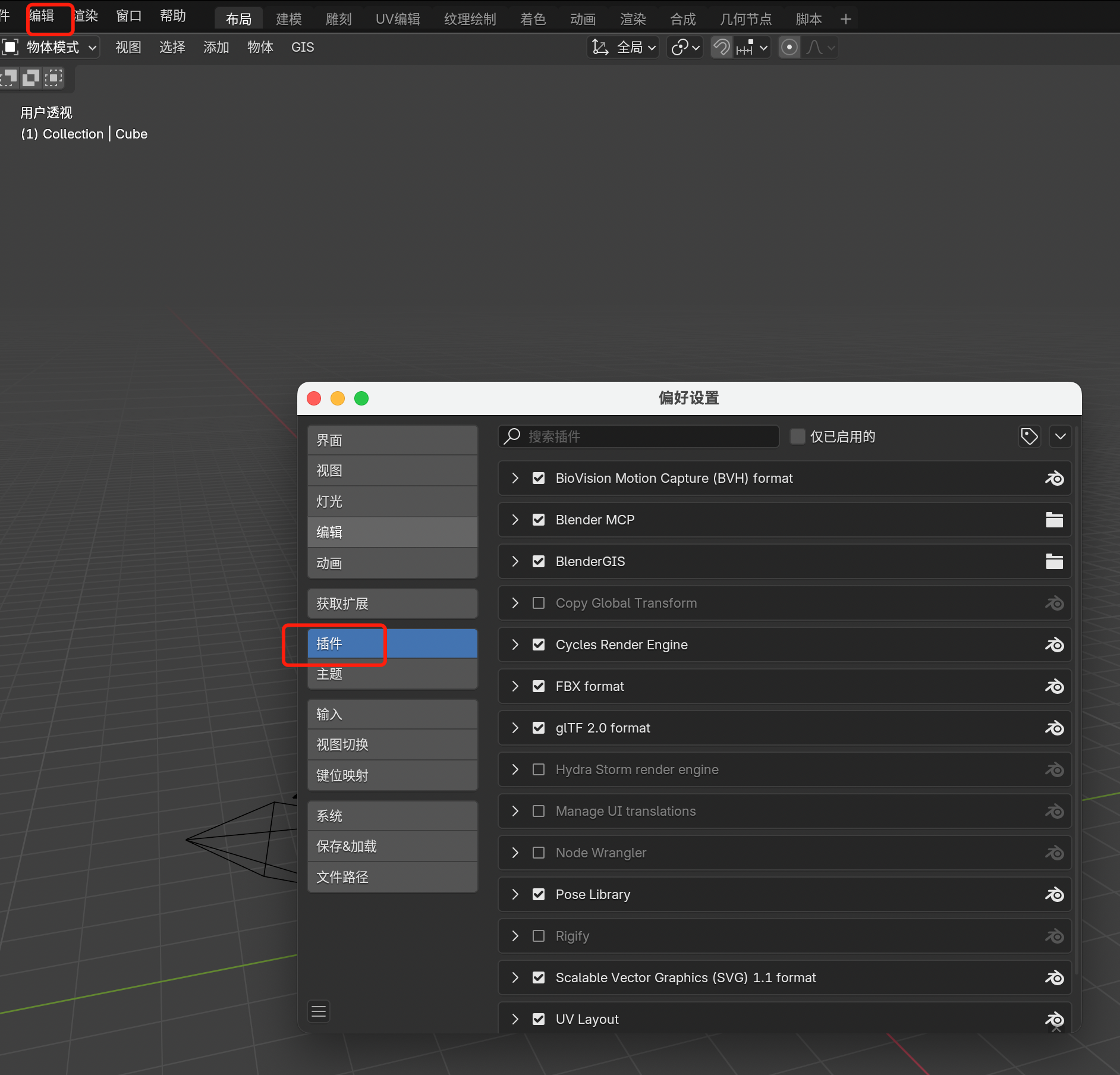The image size is (1120, 1075).
Task: Expand the Pose Library add-on details
Action: coord(515,894)
